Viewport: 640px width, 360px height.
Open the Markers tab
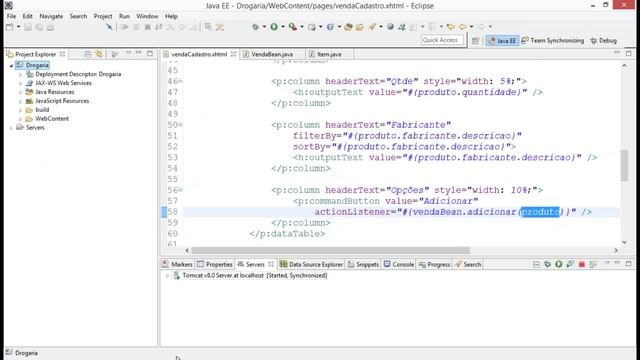click(177, 264)
